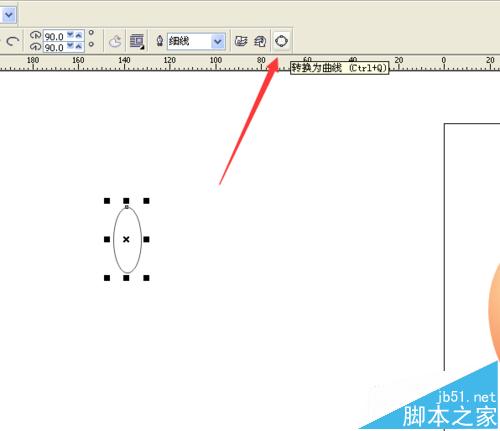Increase the ending angle with the up arrow

pos(79,46)
